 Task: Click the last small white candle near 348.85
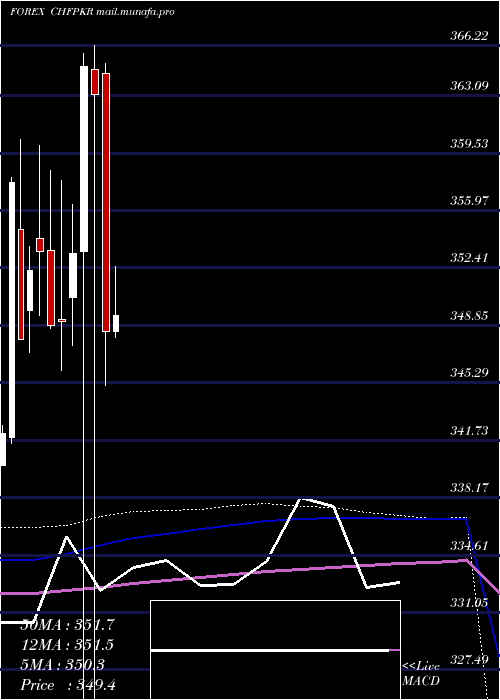[x=116, y=323]
